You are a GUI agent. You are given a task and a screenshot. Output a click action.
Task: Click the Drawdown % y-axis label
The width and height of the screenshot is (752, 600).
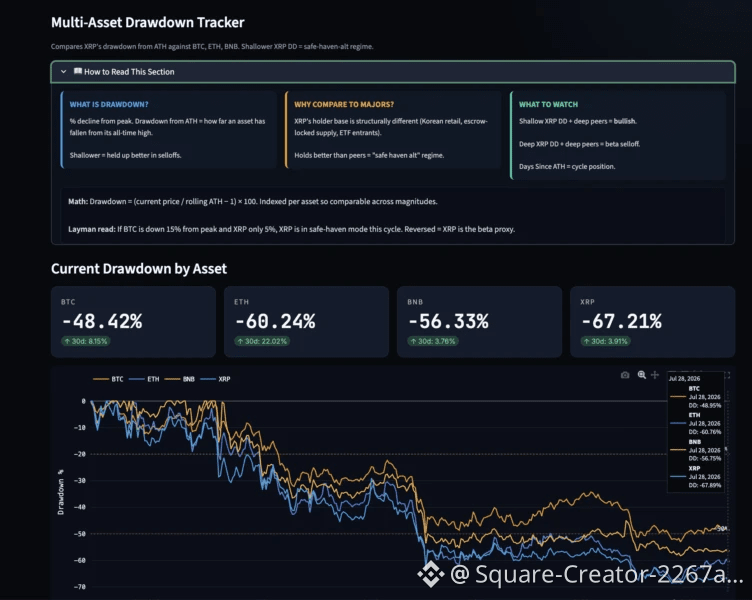point(61,492)
